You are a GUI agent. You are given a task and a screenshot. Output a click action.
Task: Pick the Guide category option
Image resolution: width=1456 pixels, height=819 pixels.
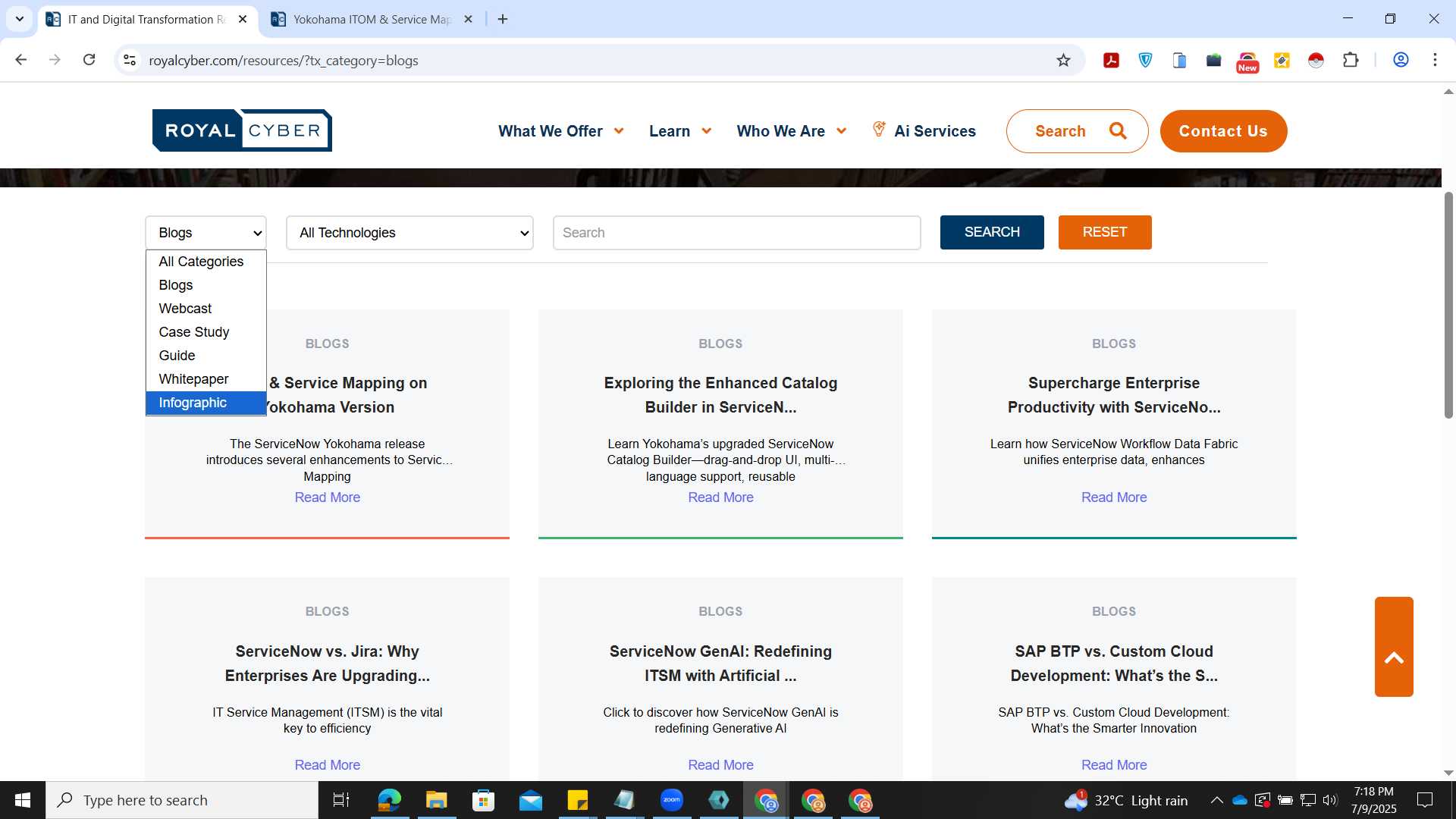[206, 356]
